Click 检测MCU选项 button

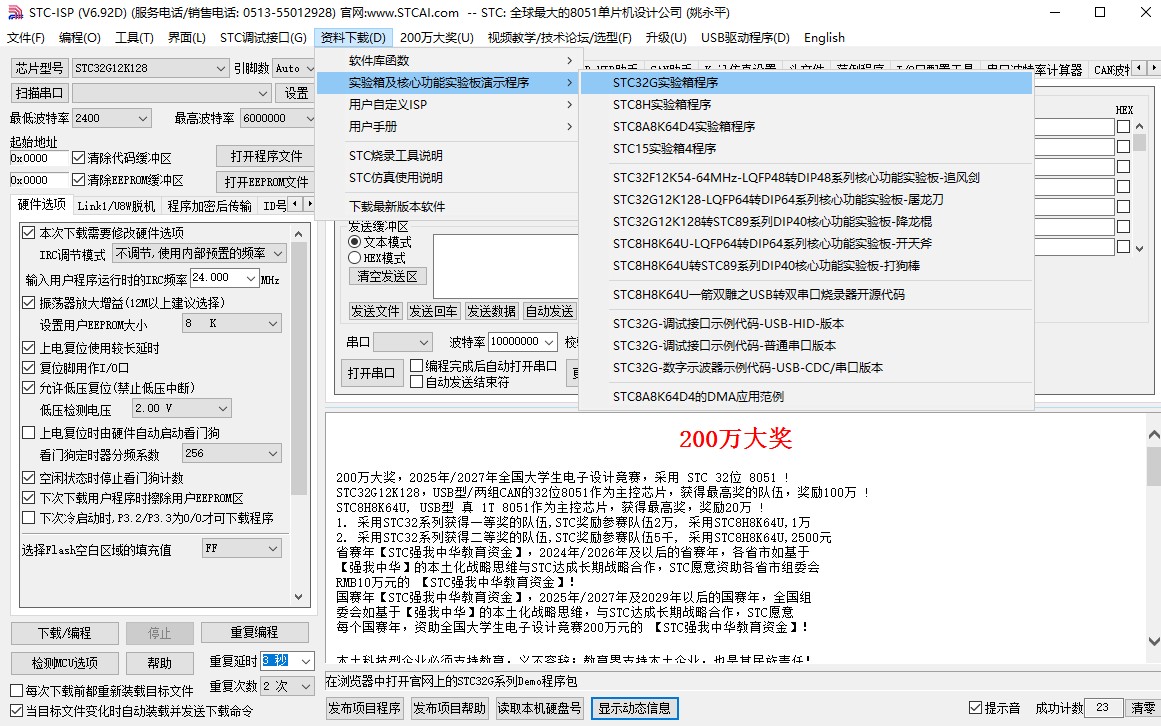coord(64,663)
